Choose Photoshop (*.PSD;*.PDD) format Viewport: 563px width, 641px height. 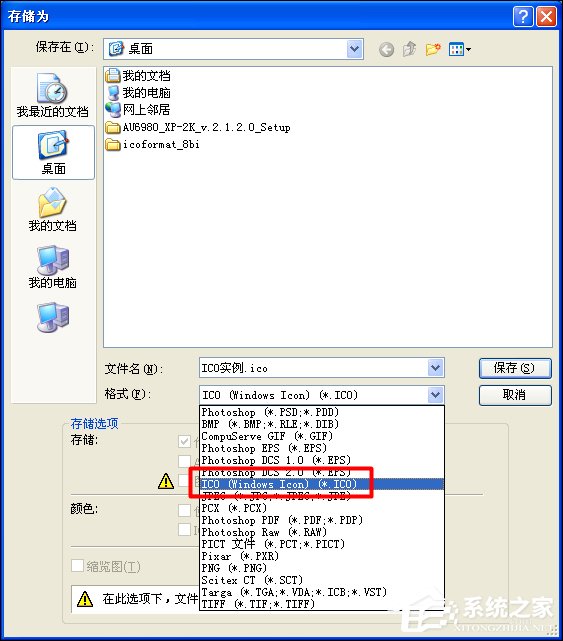click(321, 412)
